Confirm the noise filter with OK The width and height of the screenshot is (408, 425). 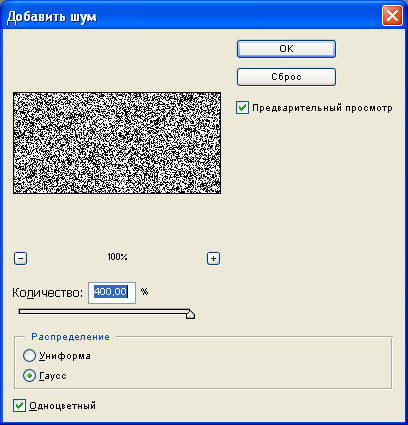pos(286,49)
